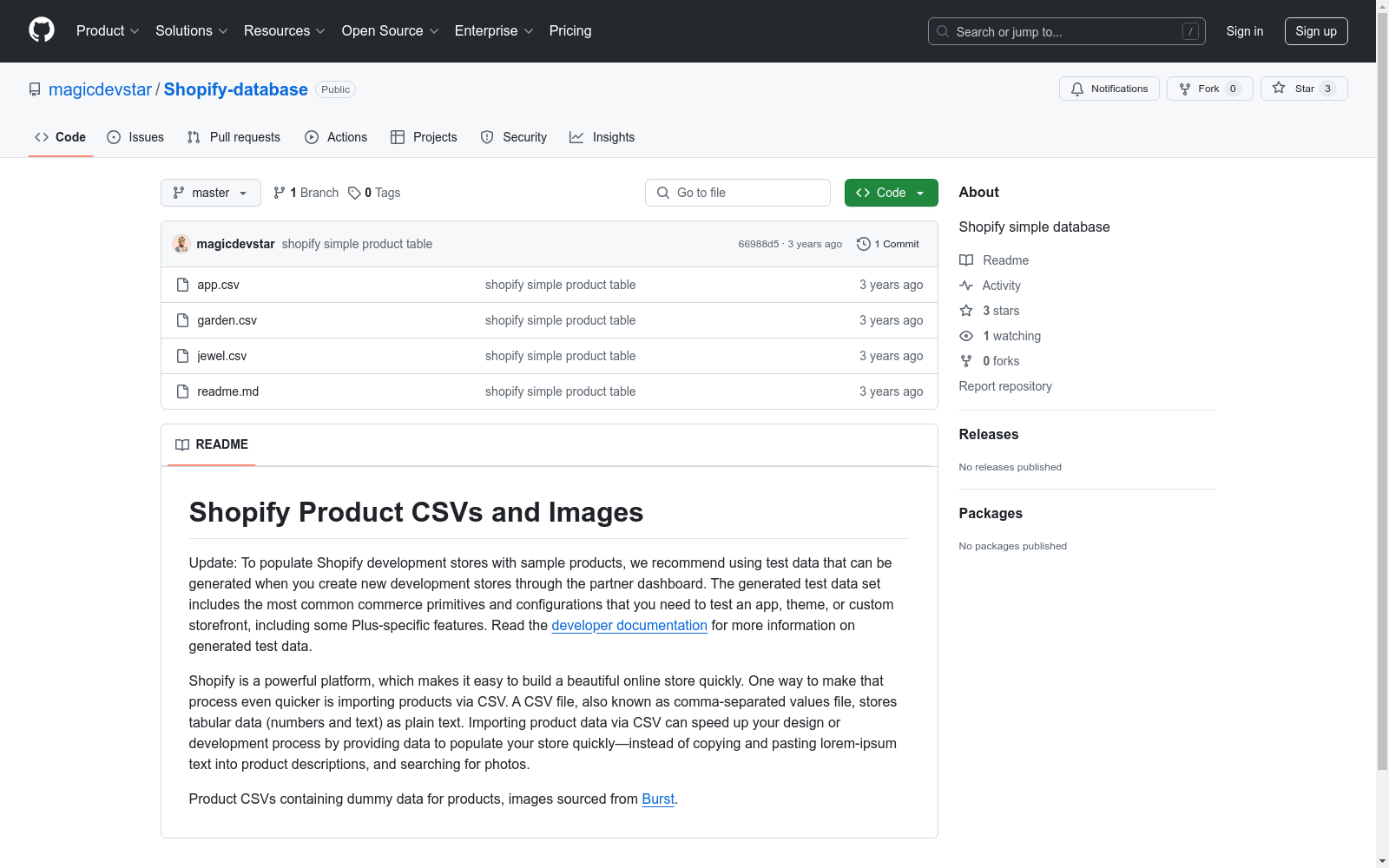Click the book icon beside README heading

click(182, 444)
